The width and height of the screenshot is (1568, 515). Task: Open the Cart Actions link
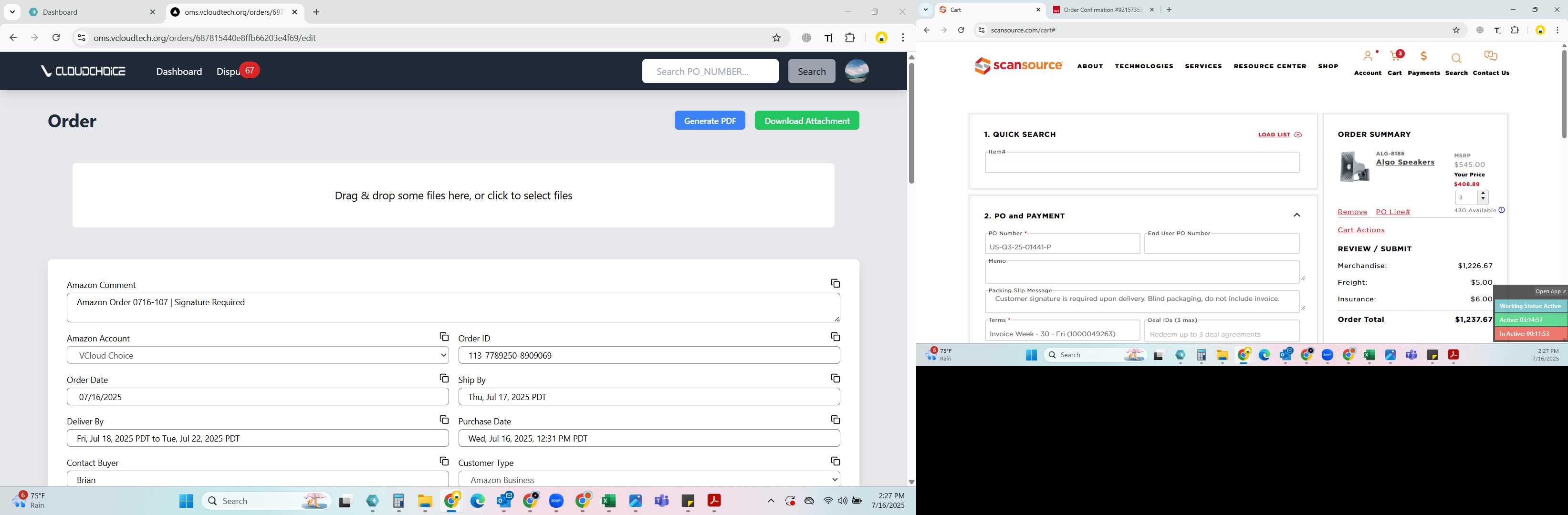pos(1360,230)
